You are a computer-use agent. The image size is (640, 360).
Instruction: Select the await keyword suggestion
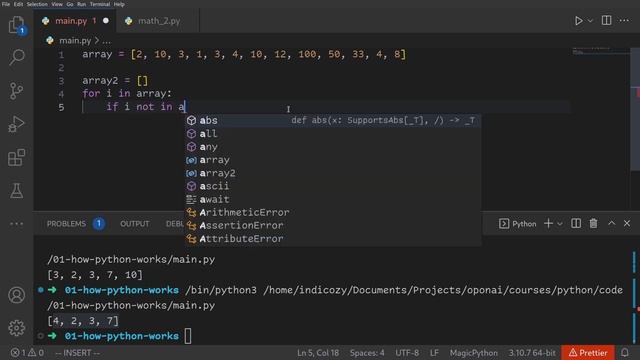coord(332,199)
